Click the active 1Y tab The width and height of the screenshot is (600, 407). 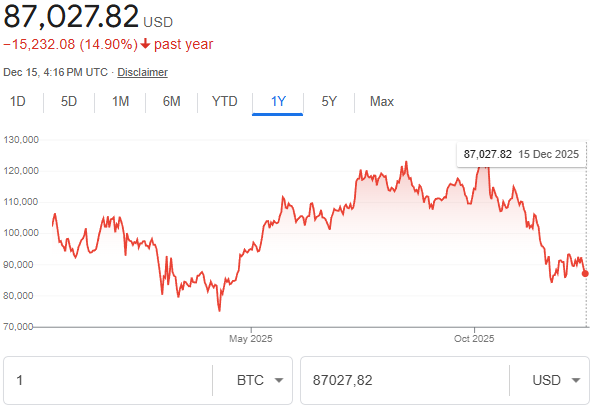[x=278, y=101]
